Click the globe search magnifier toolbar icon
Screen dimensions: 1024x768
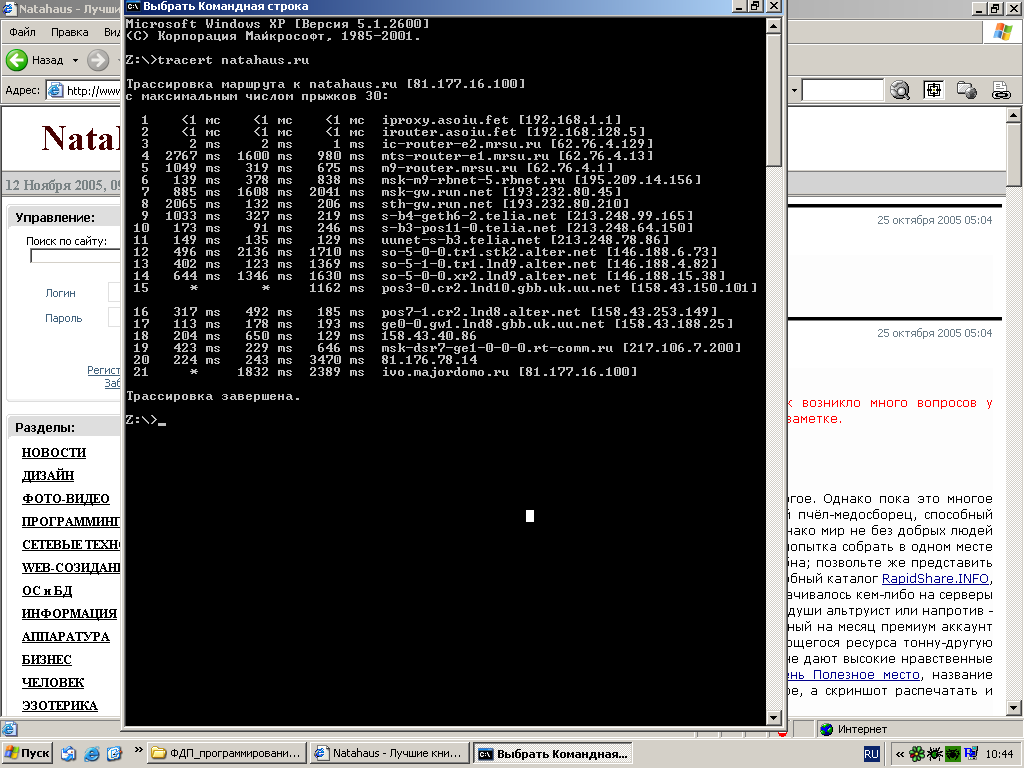(900, 90)
